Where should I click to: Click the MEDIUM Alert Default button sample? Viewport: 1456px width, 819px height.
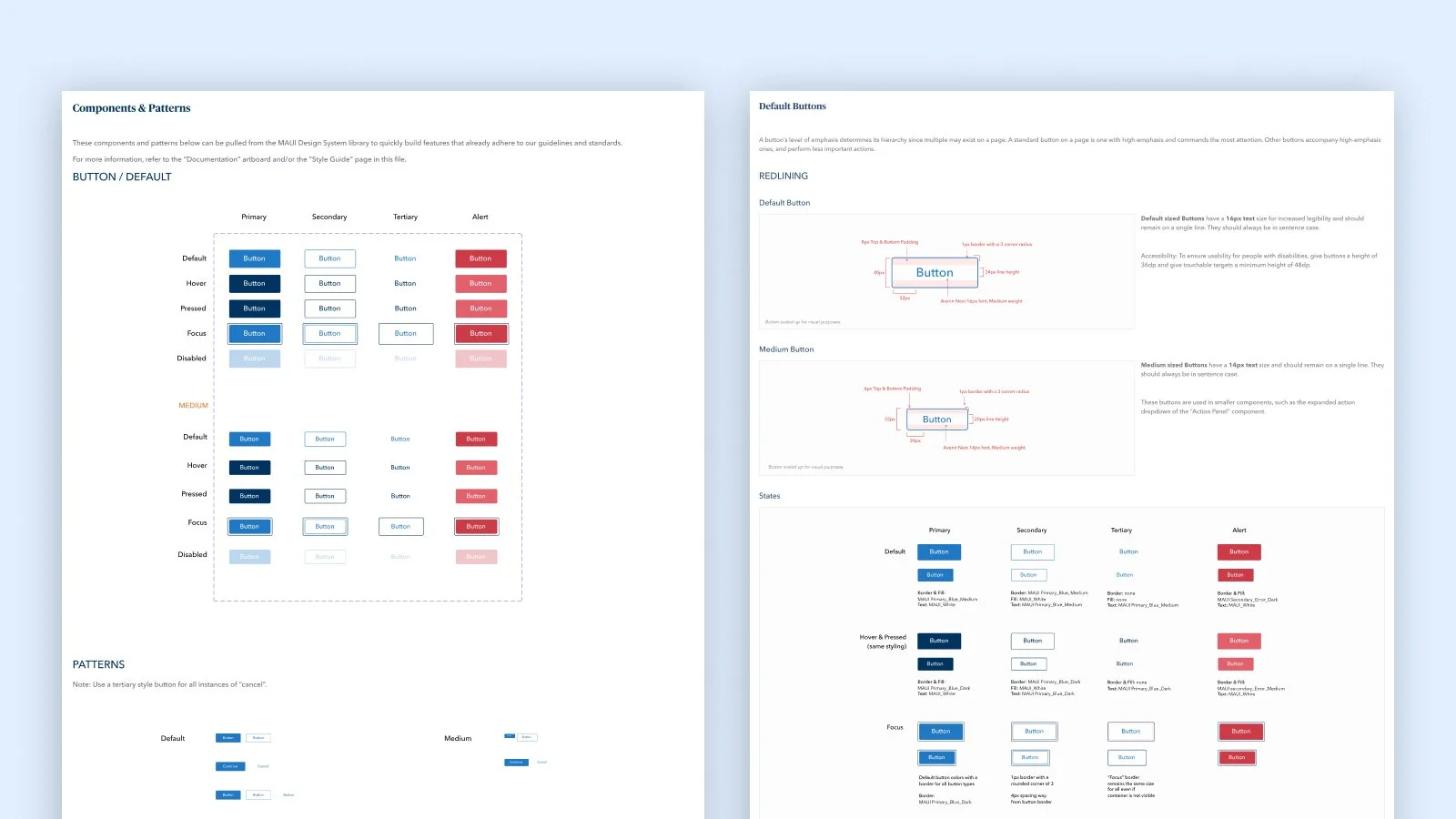point(476,440)
